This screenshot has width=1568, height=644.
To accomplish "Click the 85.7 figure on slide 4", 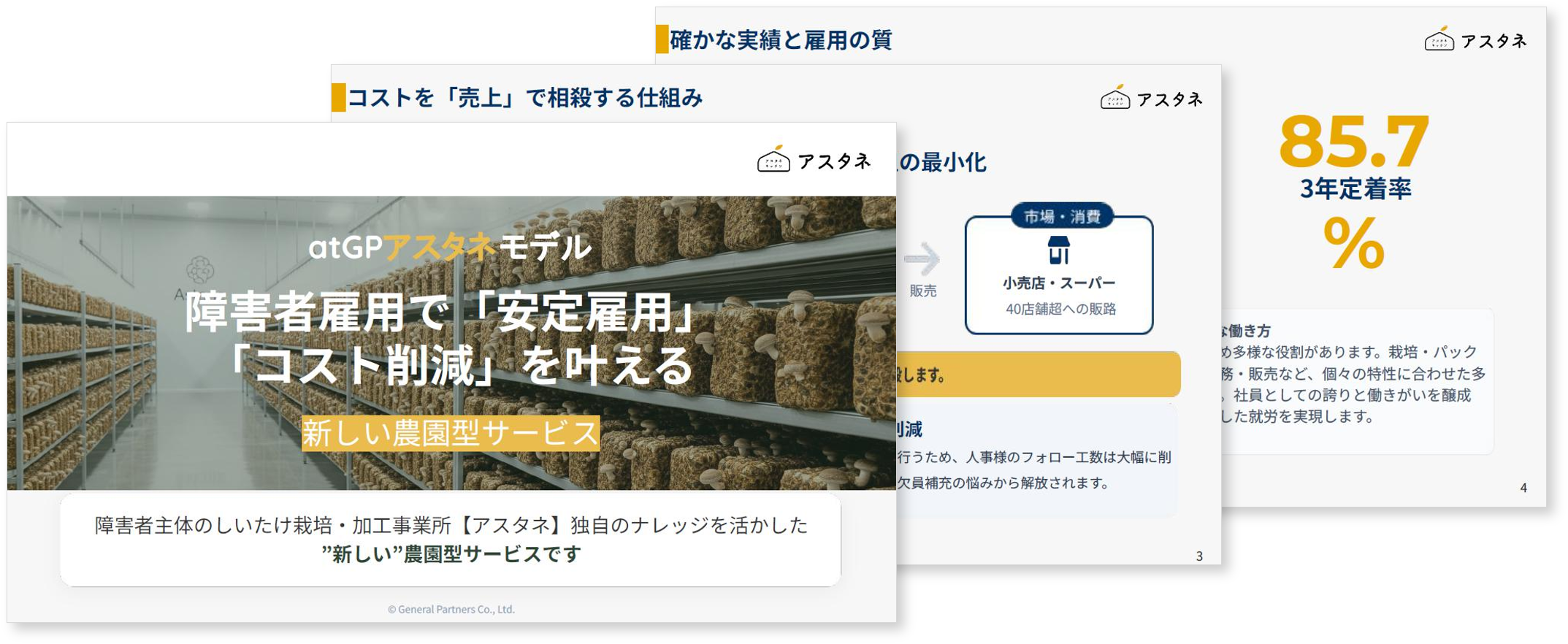I will 1354,142.
